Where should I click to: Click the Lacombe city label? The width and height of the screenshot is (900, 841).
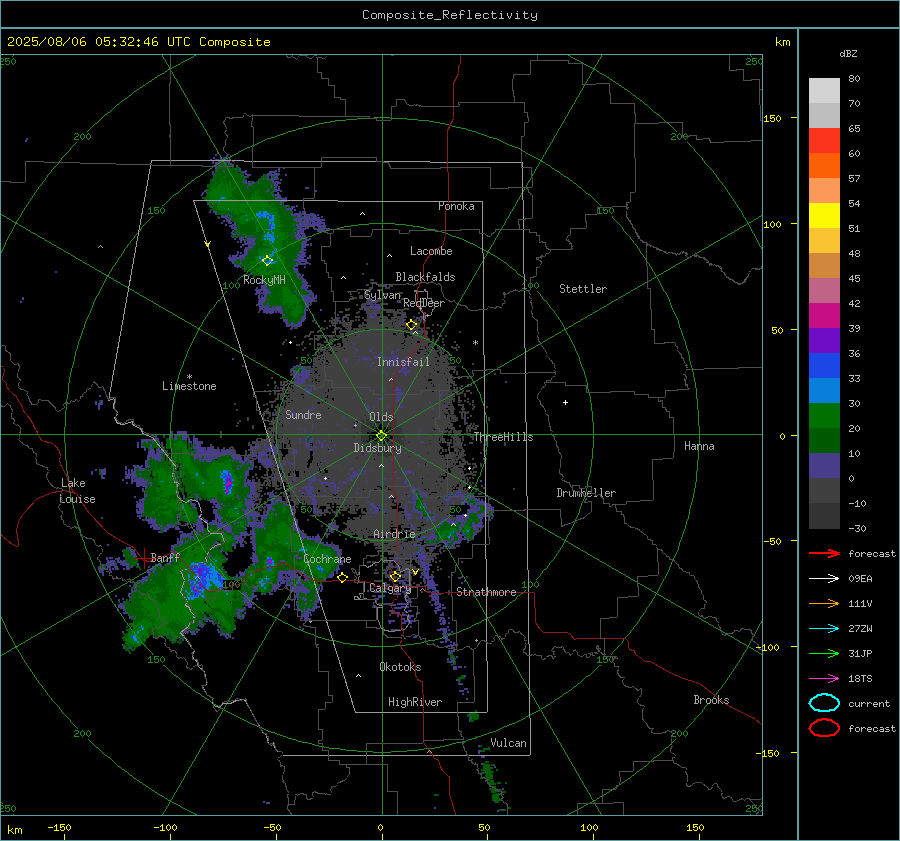[431, 251]
